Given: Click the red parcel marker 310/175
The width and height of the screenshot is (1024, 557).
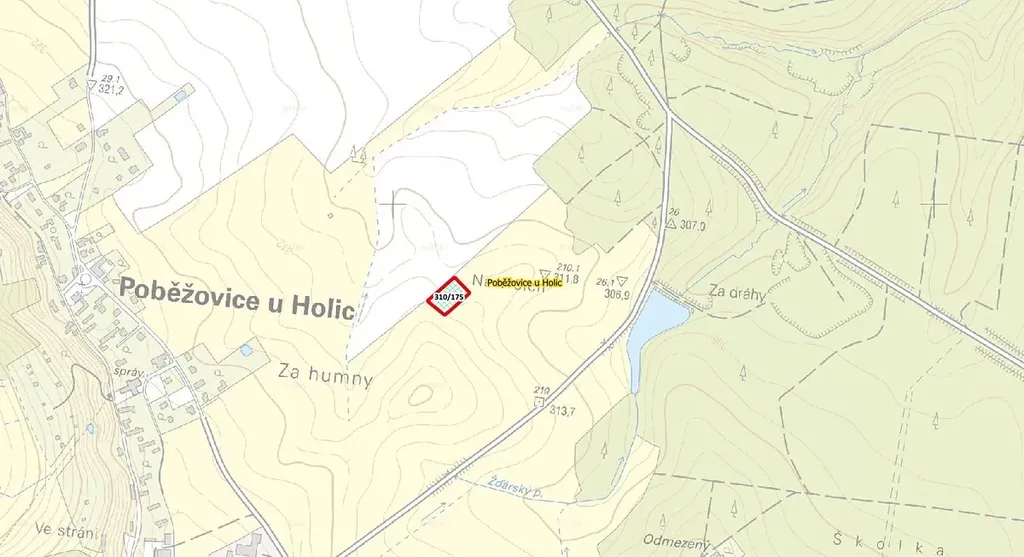Looking at the screenshot, I should [x=449, y=296].
